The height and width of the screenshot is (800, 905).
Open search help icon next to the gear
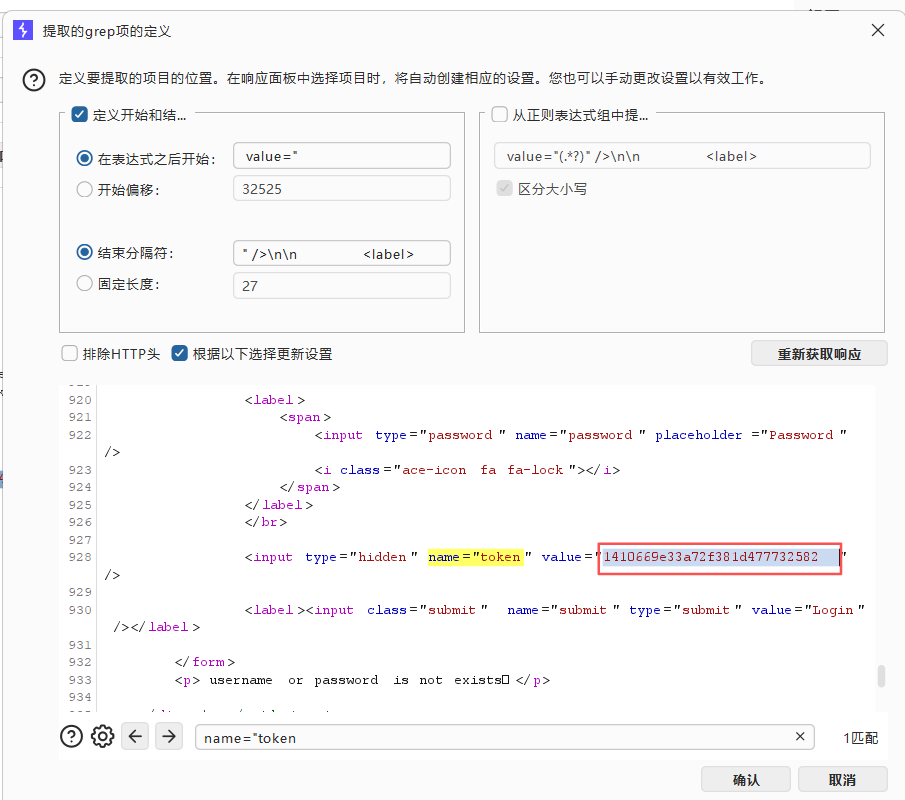click(x=72, y=737)
